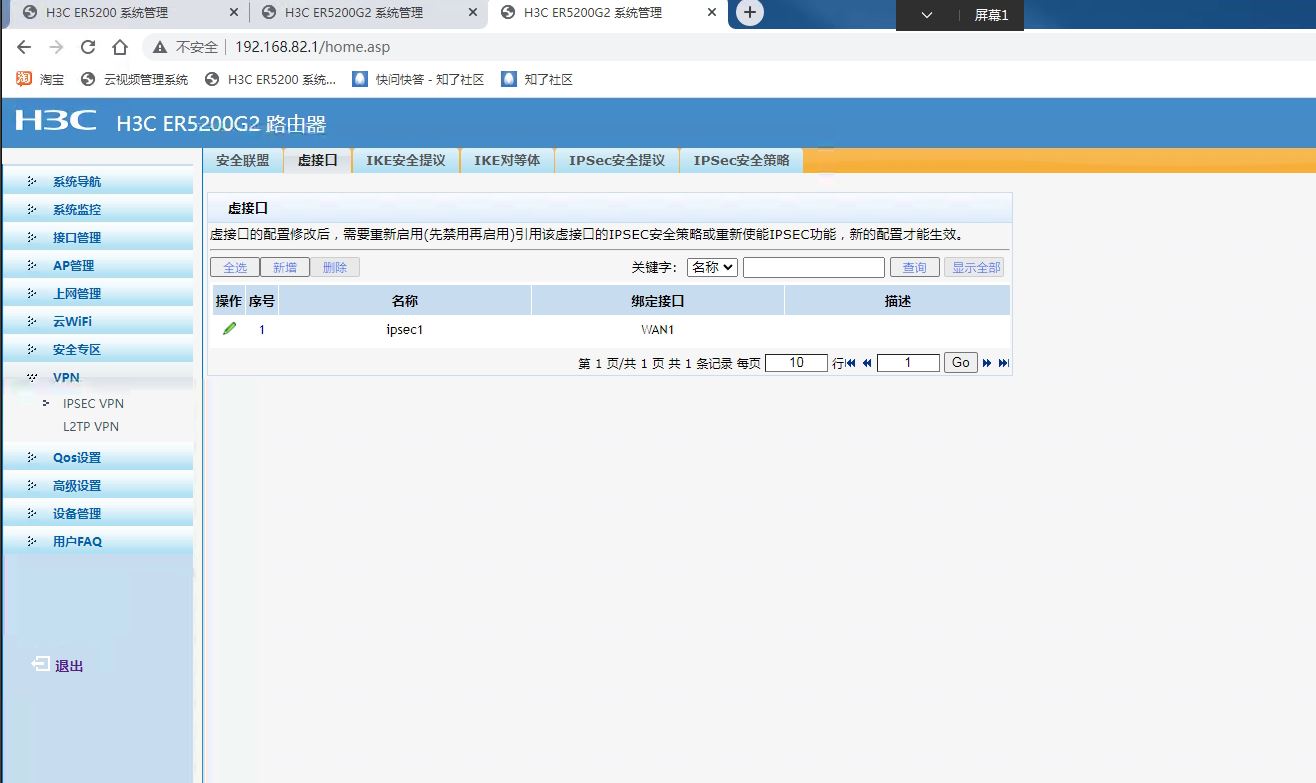Open the 快问快答 - 知了社区 bookmark

click(418, 79)
